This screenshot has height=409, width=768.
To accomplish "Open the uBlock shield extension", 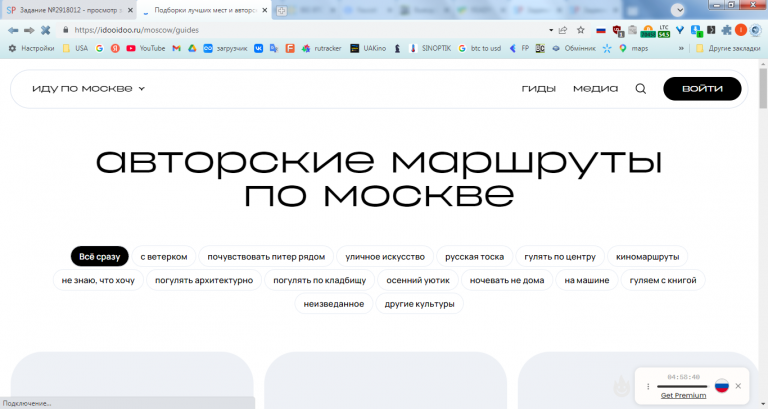I will click(618, 31).
